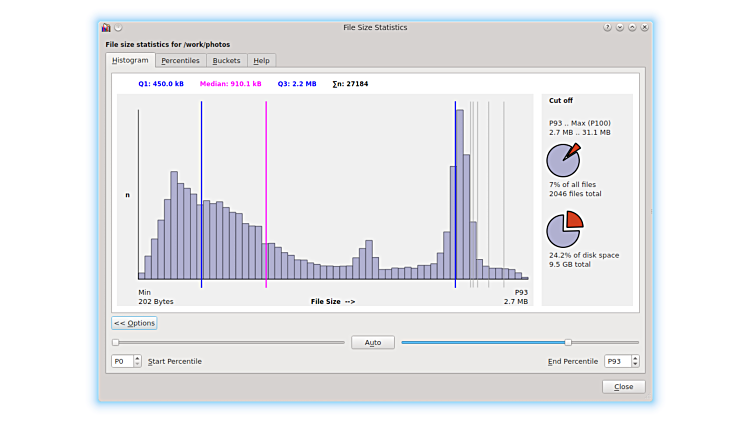Screen dimensions: 752x423
Task: Close the window using the title bar X
Action: click(646, 27)
